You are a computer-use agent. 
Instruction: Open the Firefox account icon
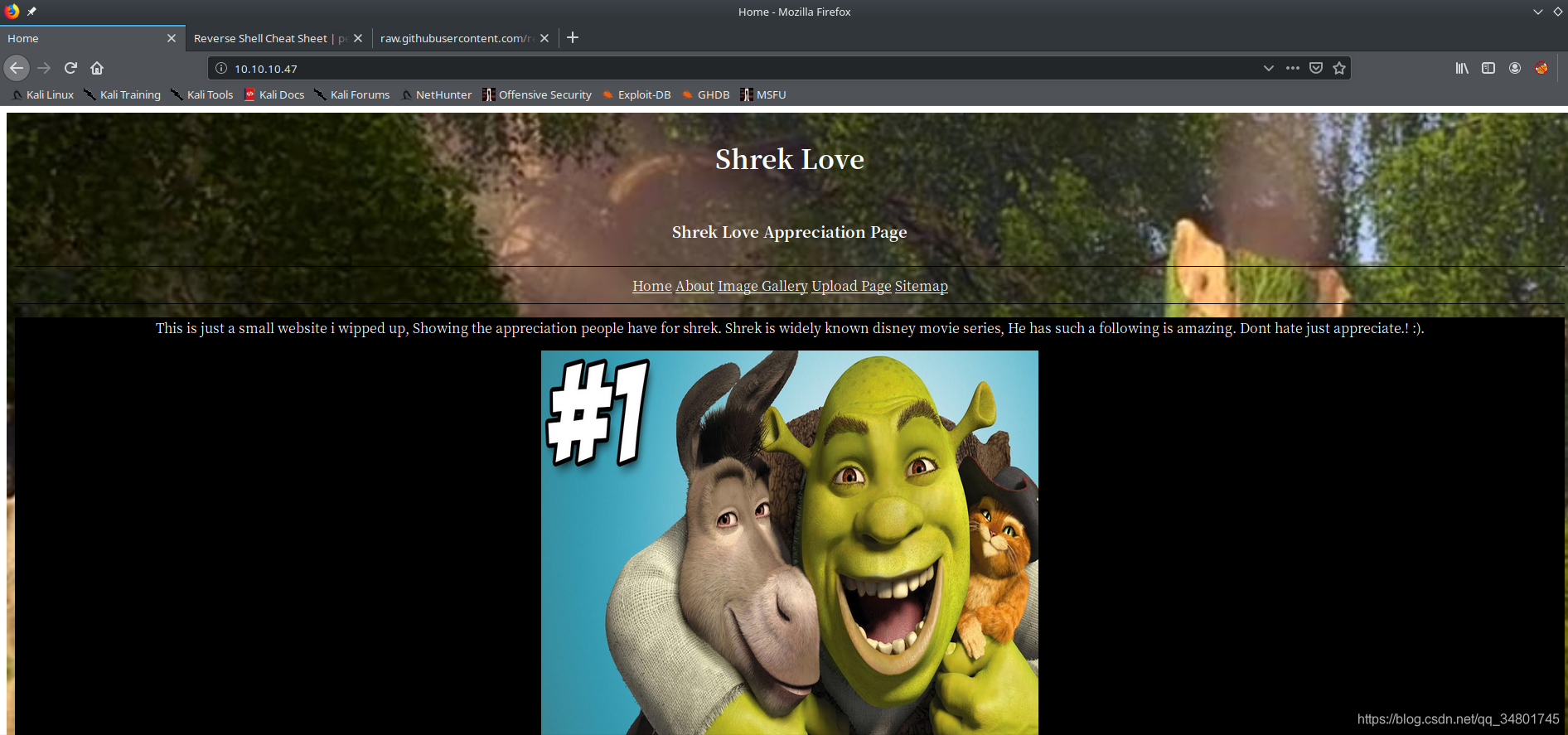[x=1515, y=68]
